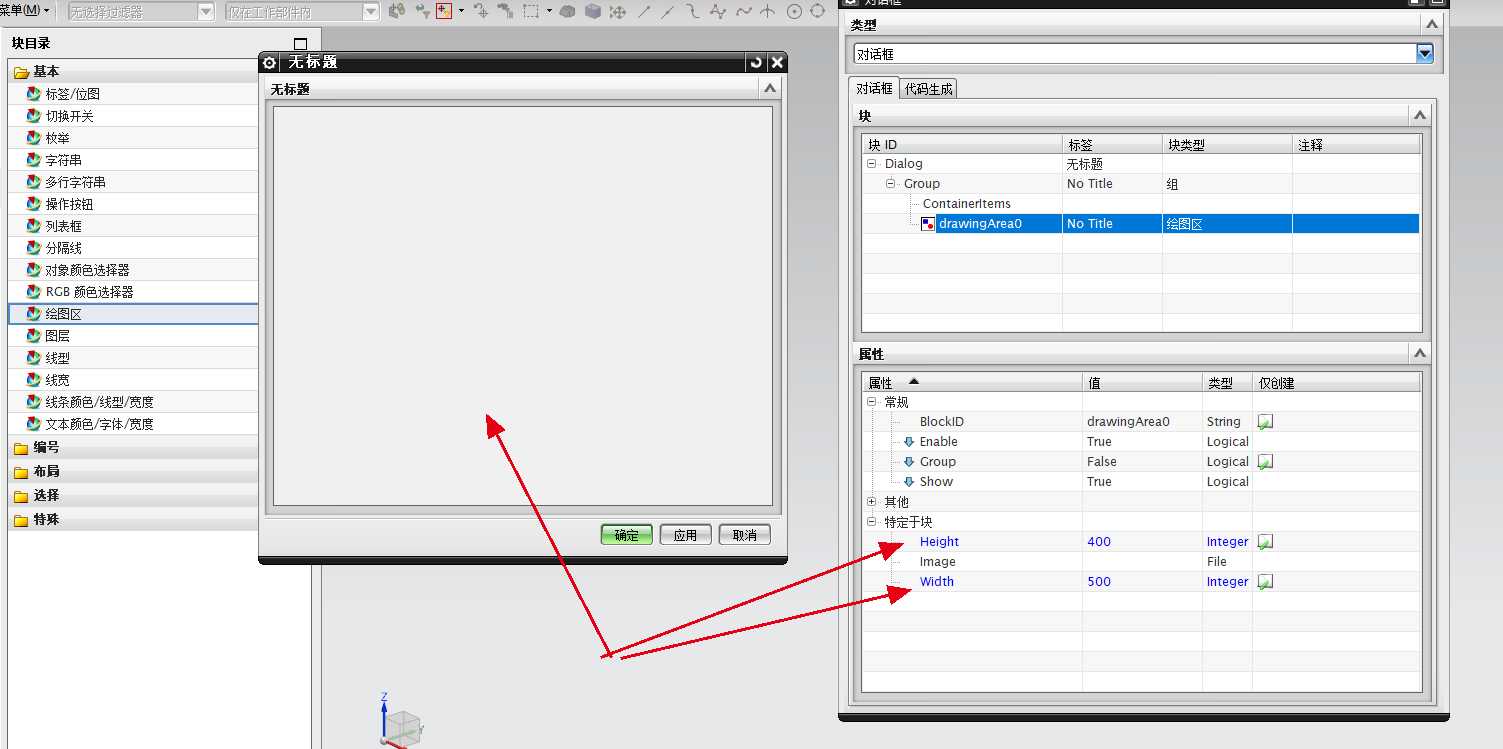Switch to the 对话框 tab
1503x749 pixels.
click(x=874, y=88)
